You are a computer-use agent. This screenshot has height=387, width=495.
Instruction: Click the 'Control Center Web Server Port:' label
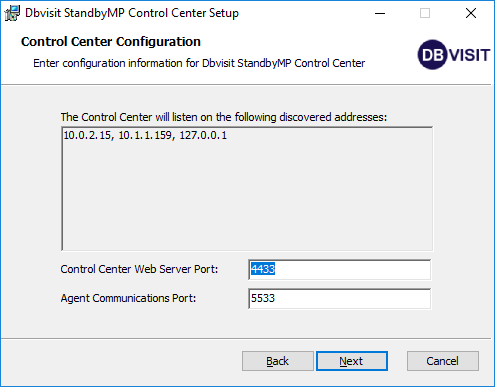139,269
